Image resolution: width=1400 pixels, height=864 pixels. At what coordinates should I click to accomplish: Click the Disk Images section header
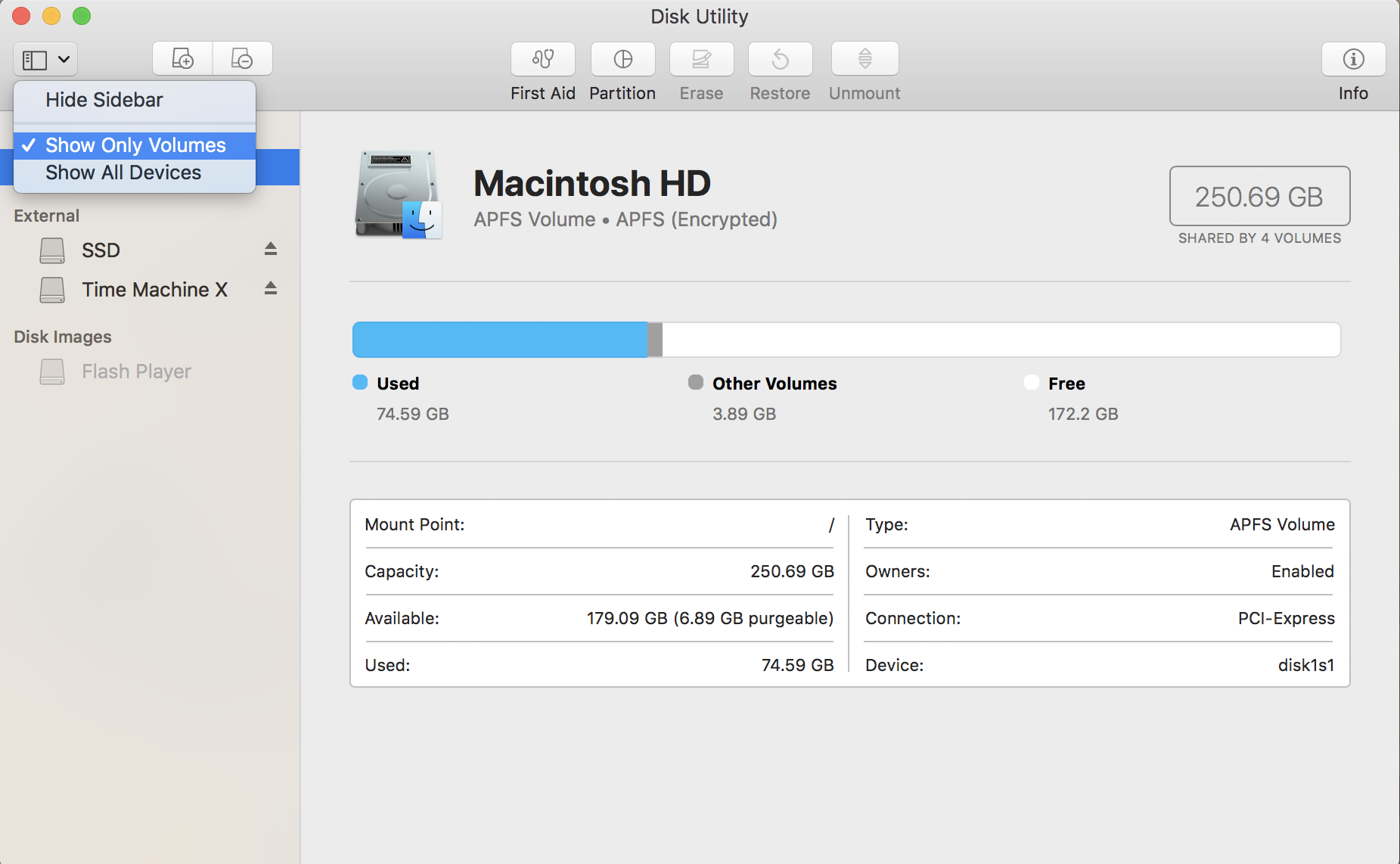tap(63, 337)
